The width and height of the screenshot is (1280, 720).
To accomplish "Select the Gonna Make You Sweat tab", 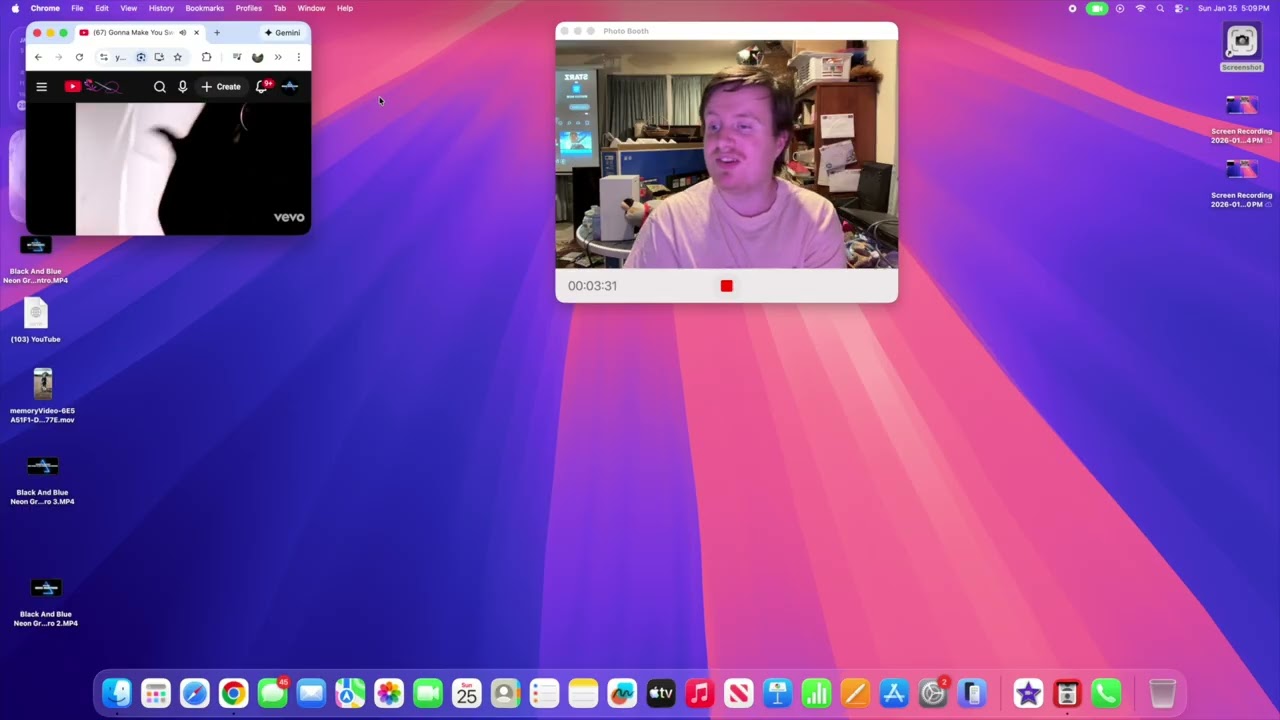I will coord(140,33).
